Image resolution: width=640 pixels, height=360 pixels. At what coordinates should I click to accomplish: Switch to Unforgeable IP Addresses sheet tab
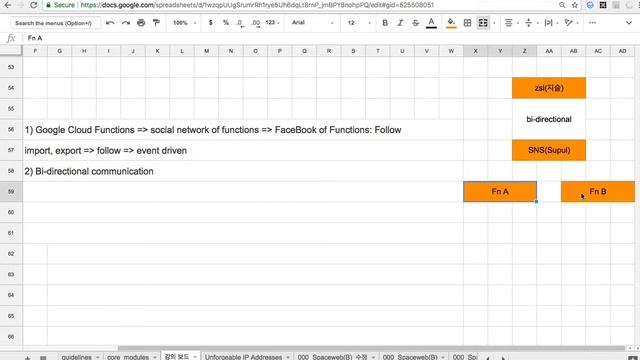pos(243,357)
